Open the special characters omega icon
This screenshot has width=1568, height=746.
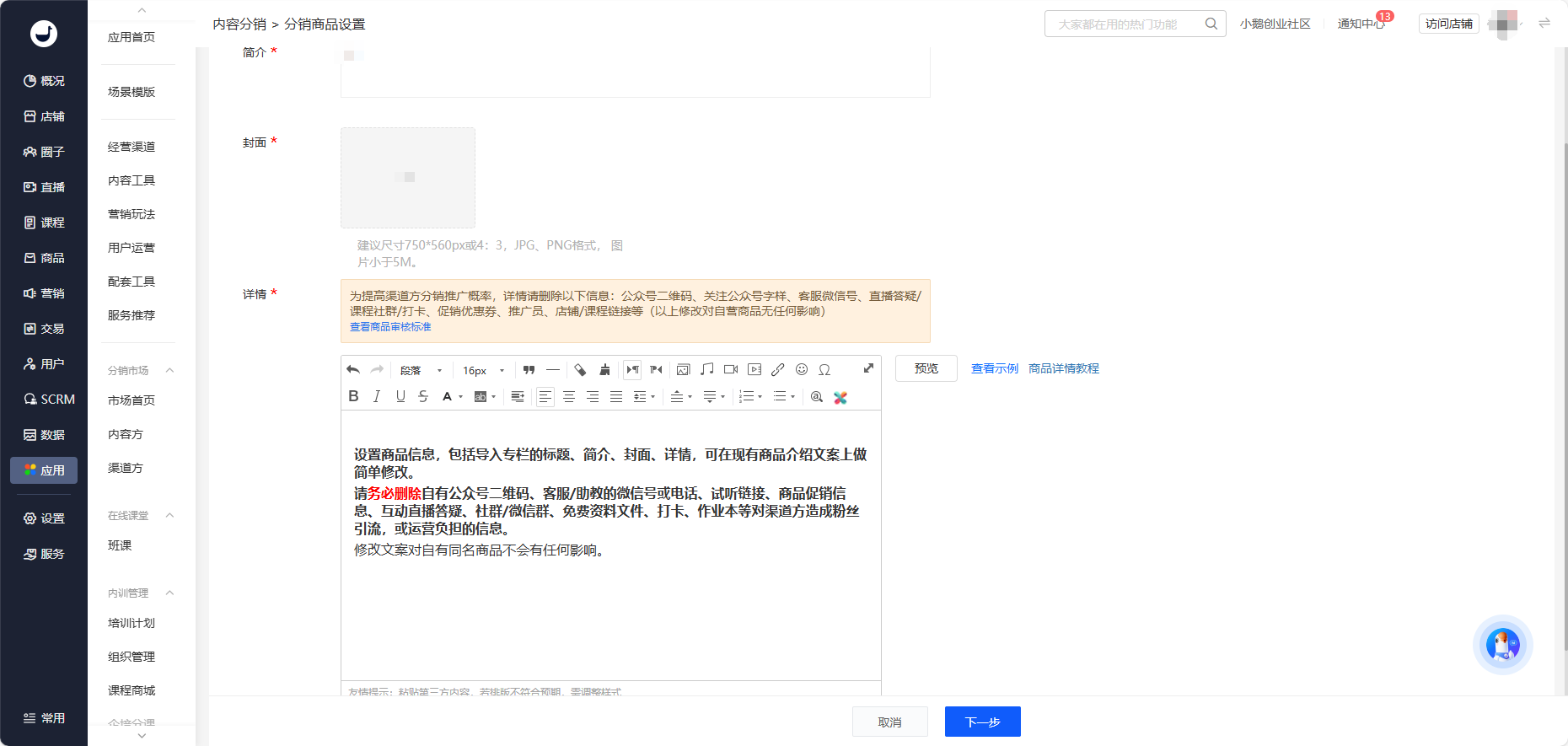click(x=824, y=369)
